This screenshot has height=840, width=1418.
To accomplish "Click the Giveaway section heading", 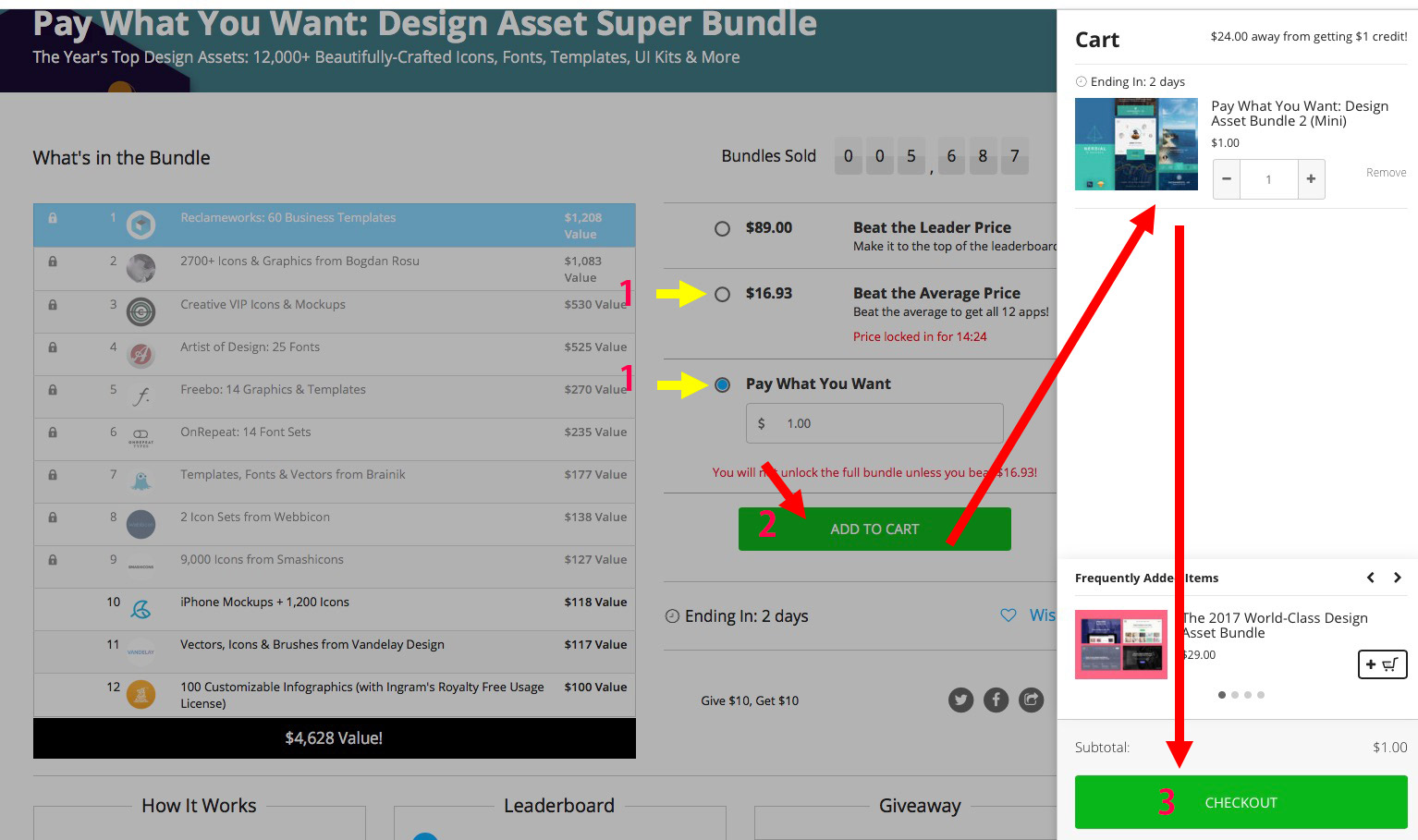I will 920,806.
